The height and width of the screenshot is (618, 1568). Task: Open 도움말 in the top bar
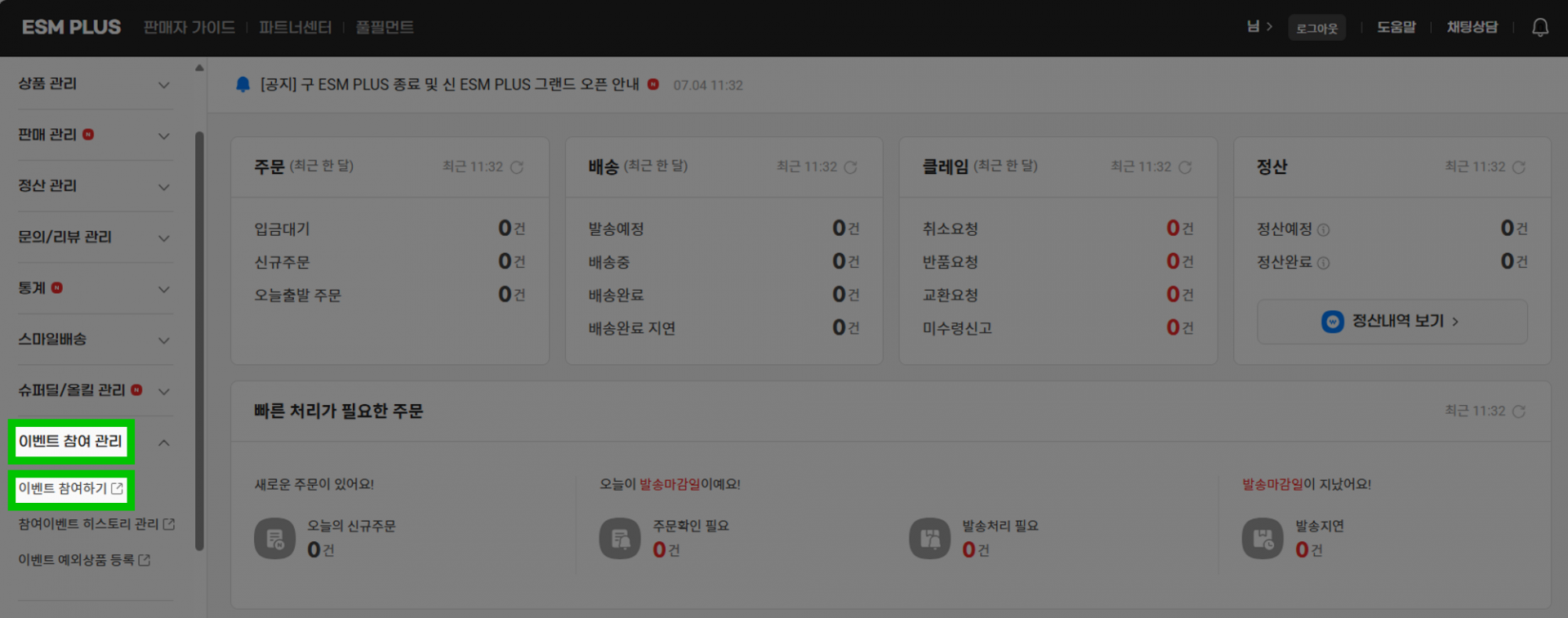(1396, 28)
